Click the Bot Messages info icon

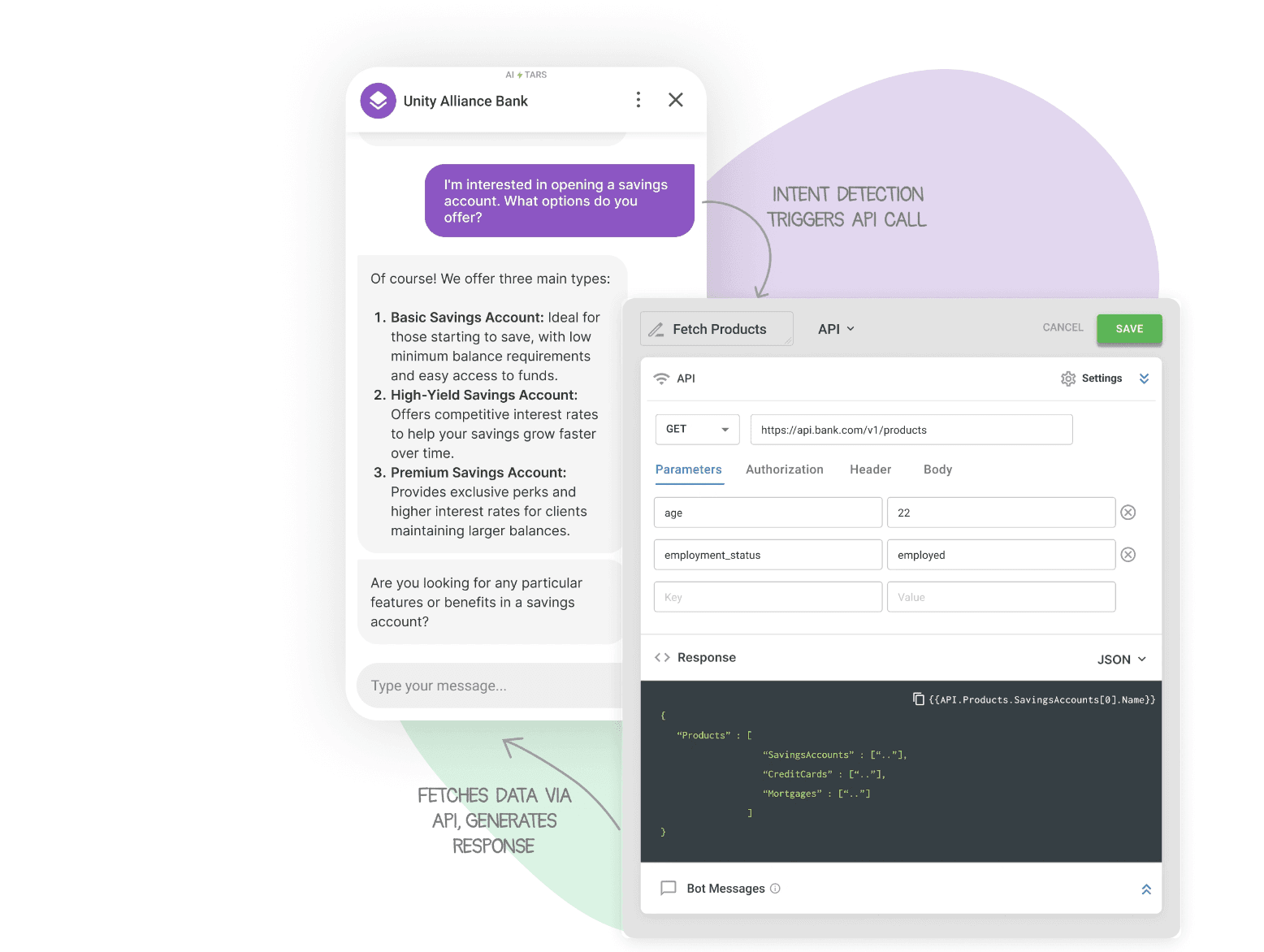[x=775, y=889]
